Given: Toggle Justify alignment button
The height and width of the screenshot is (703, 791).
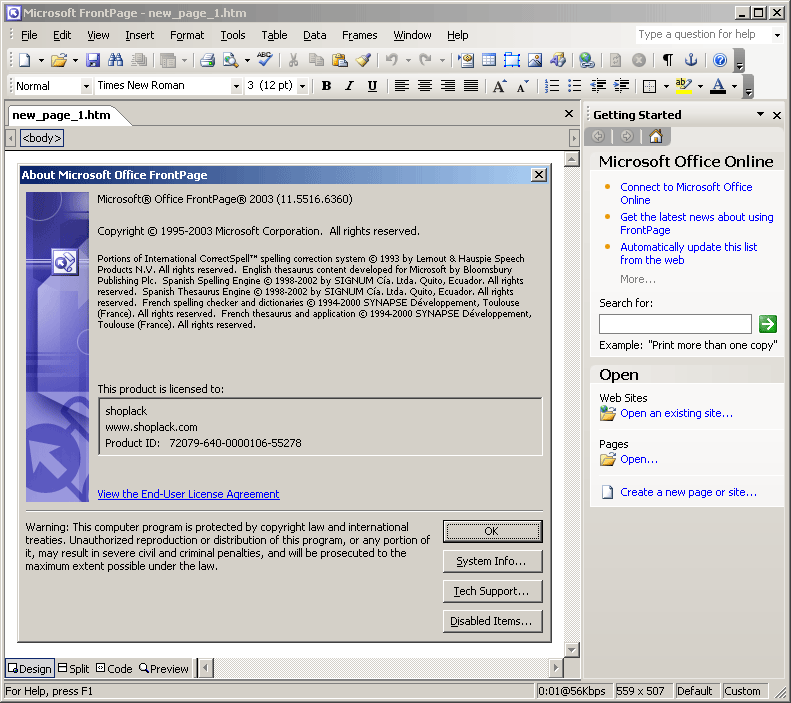Looking at the screenshot, I should (471, 86).
